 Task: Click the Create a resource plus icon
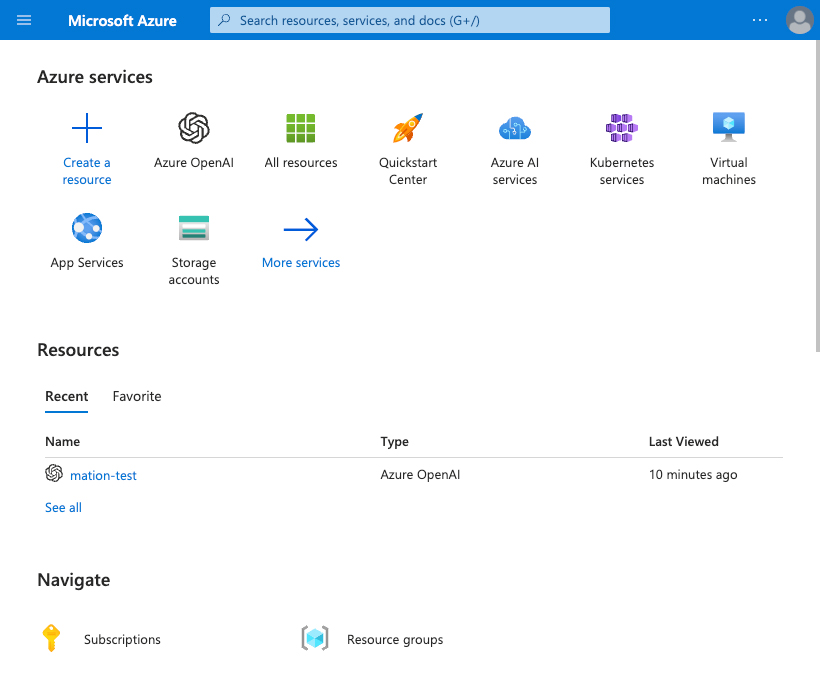[x=87, y=128]
